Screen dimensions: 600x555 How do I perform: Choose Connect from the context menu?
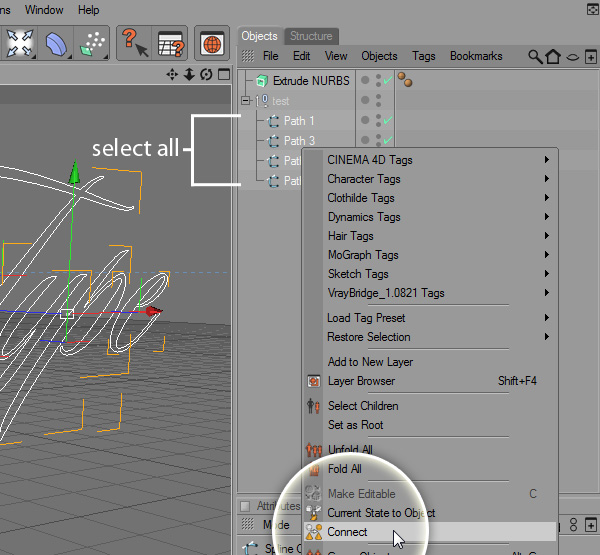(347, 532)
